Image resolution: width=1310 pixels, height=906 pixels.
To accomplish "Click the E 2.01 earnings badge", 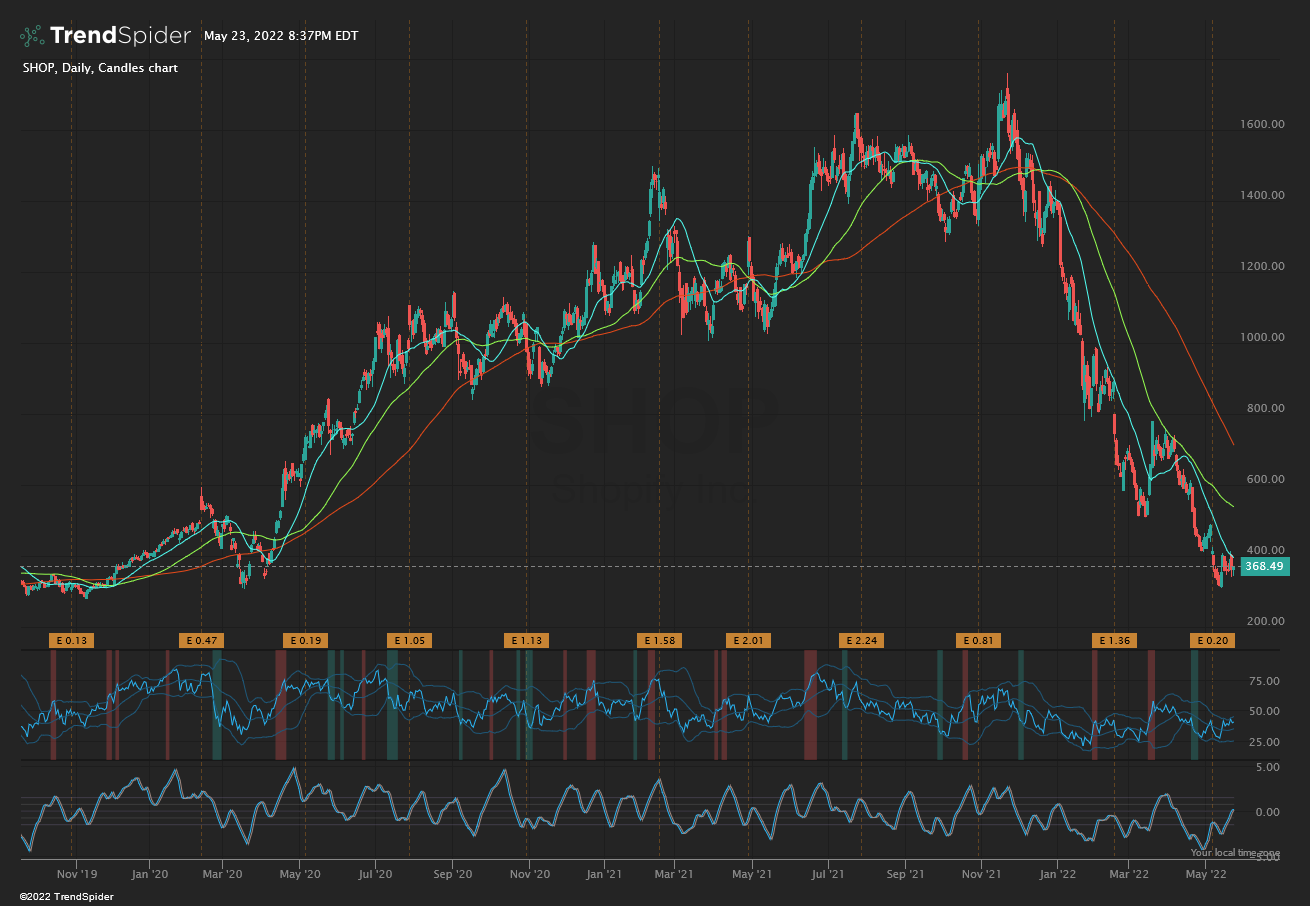I will pos(748,640).
